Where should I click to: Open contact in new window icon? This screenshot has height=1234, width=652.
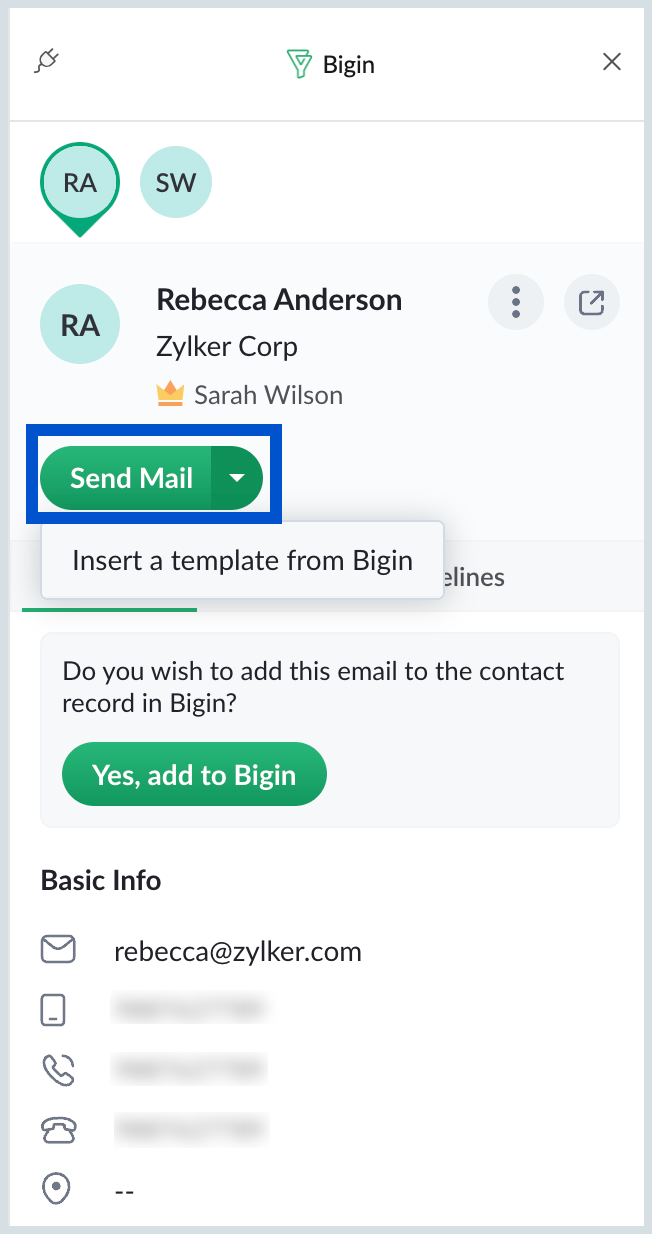(x=592, y=301)
